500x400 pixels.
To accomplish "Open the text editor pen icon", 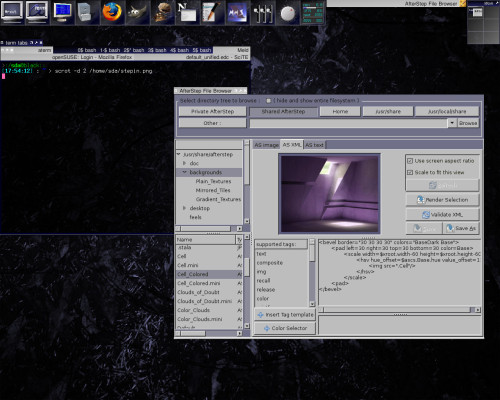I will coord(212,12).
